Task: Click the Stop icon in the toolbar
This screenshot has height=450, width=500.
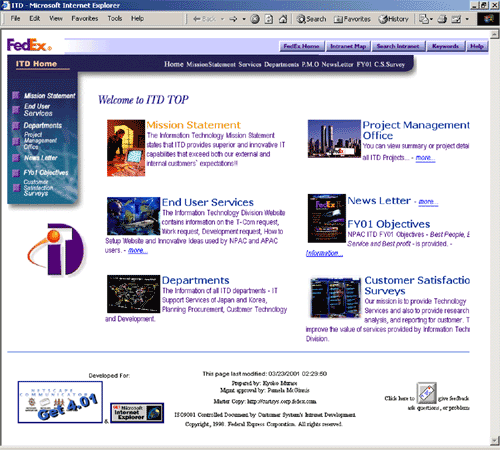Action: point(255,19)
